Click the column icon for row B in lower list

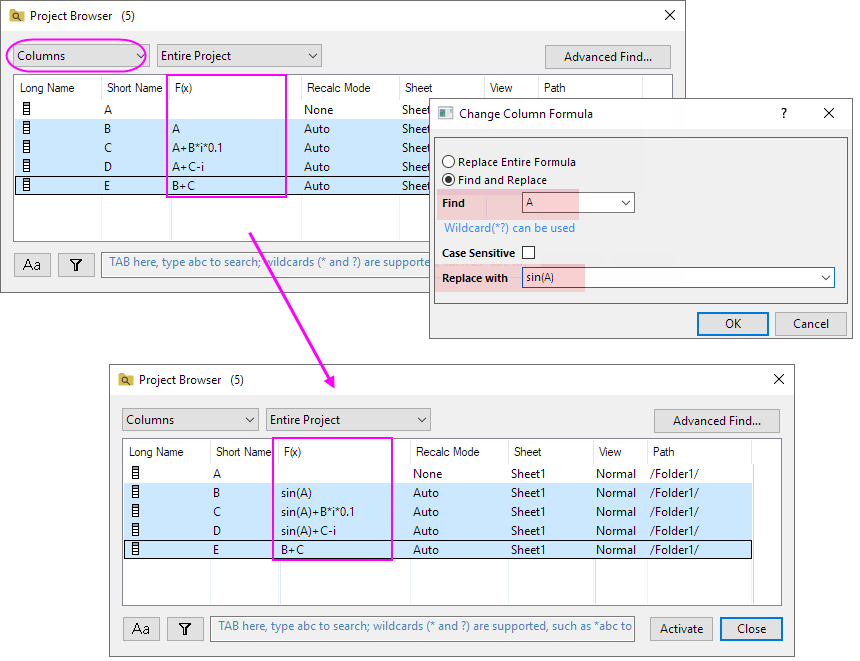coord(136,493)
